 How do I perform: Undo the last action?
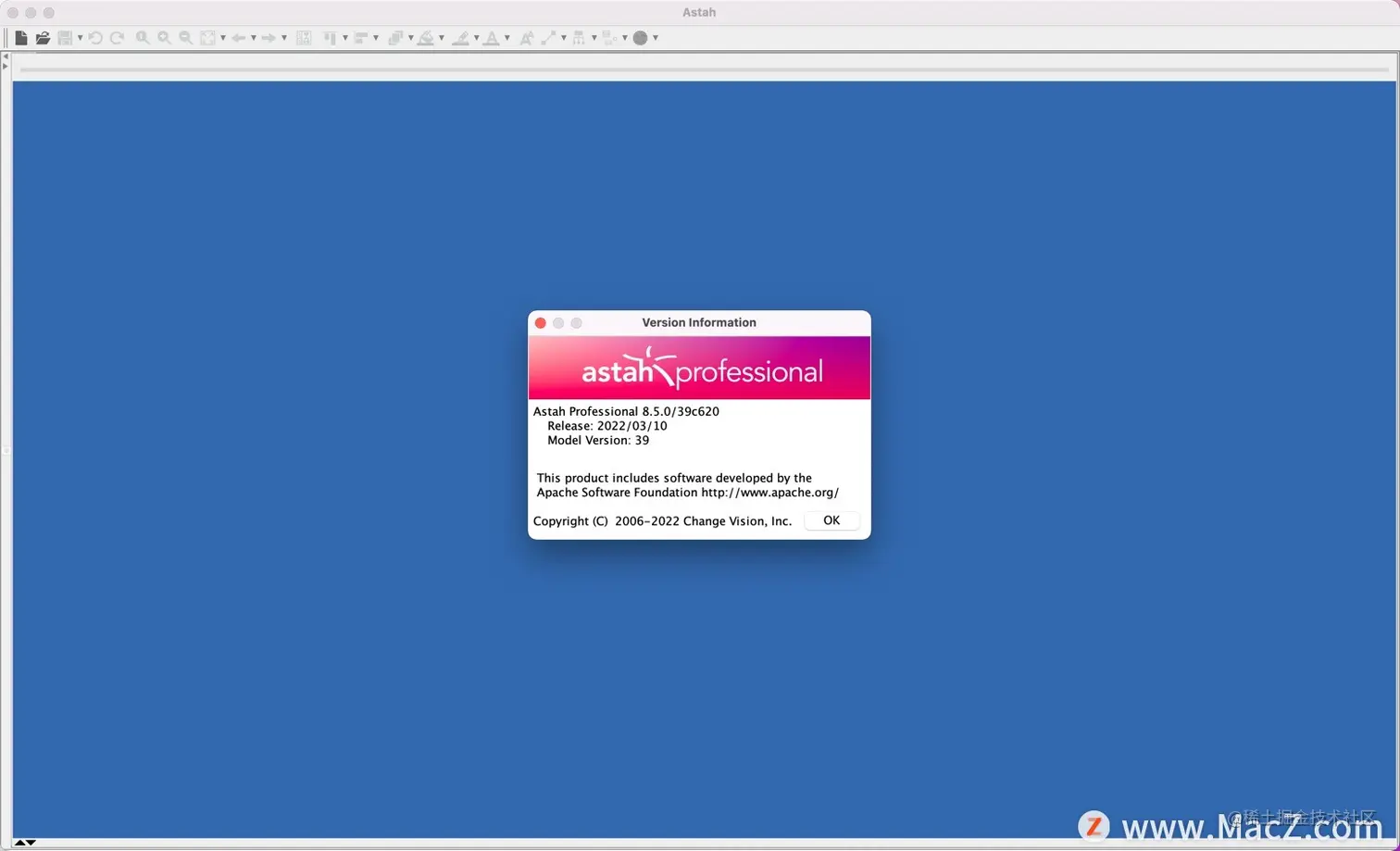(95, 38)
